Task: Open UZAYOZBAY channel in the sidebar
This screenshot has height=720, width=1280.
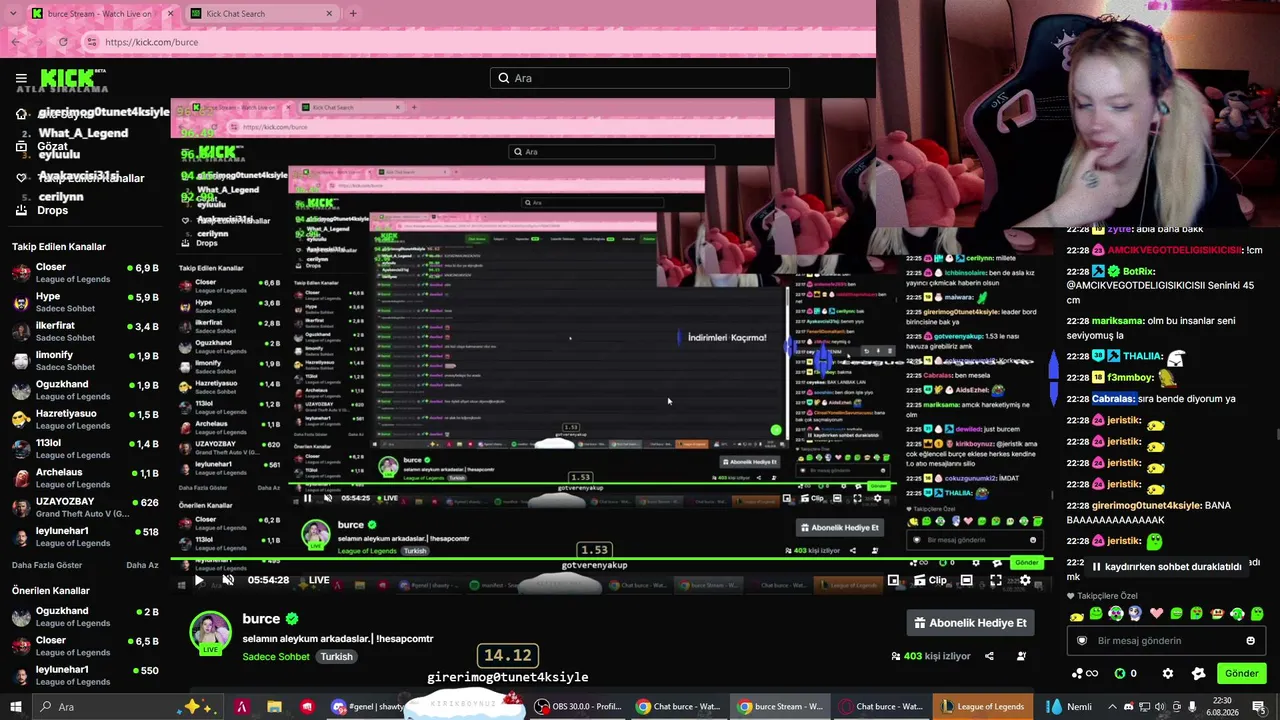Action: [85, 507]
